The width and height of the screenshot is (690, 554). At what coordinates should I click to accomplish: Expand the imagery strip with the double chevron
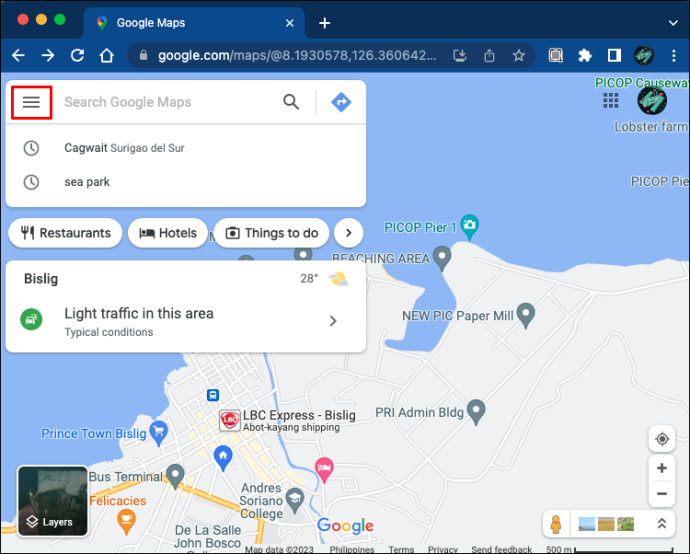coord(661,524)
